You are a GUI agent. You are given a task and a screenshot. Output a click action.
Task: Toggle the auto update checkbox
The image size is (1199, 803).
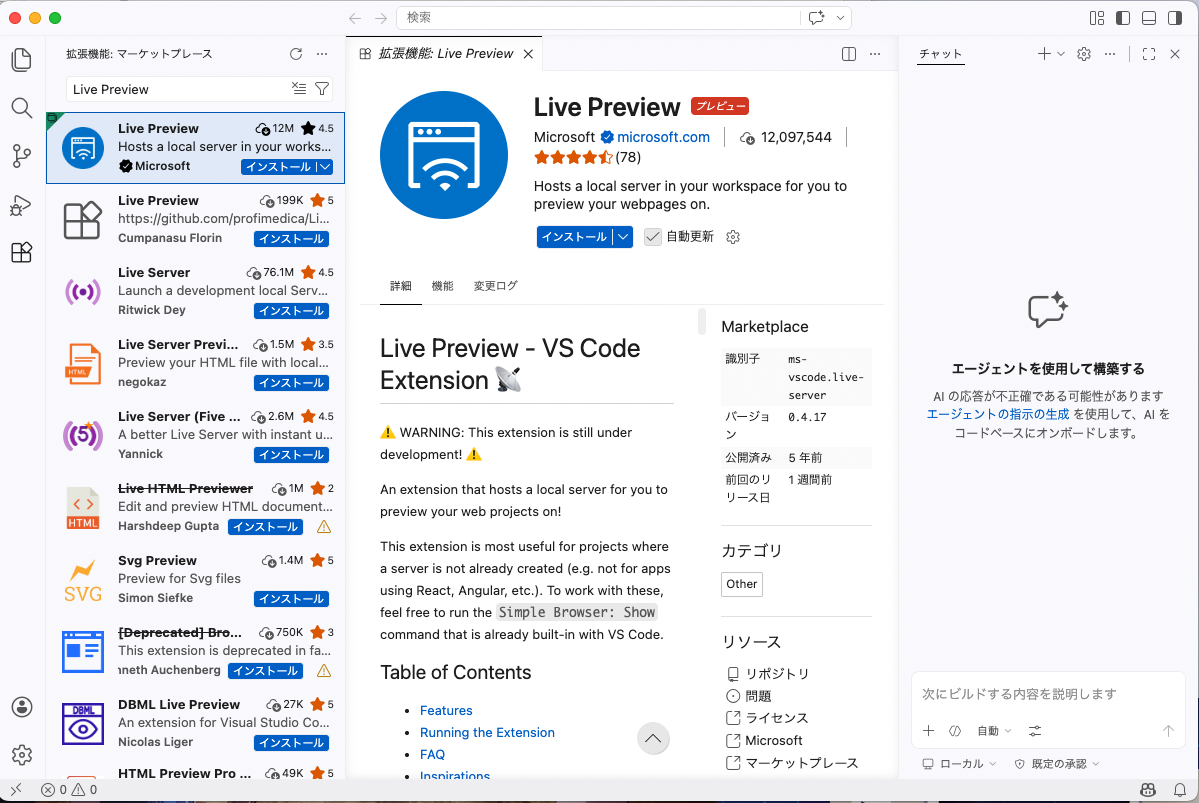[x=652, y=237]
